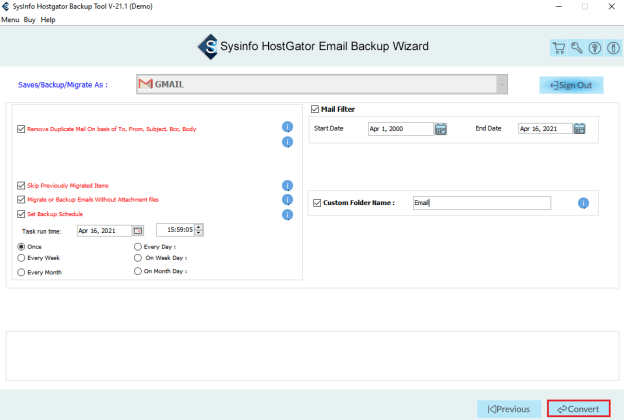Choose Every Month radio button

tap(21, 272)
